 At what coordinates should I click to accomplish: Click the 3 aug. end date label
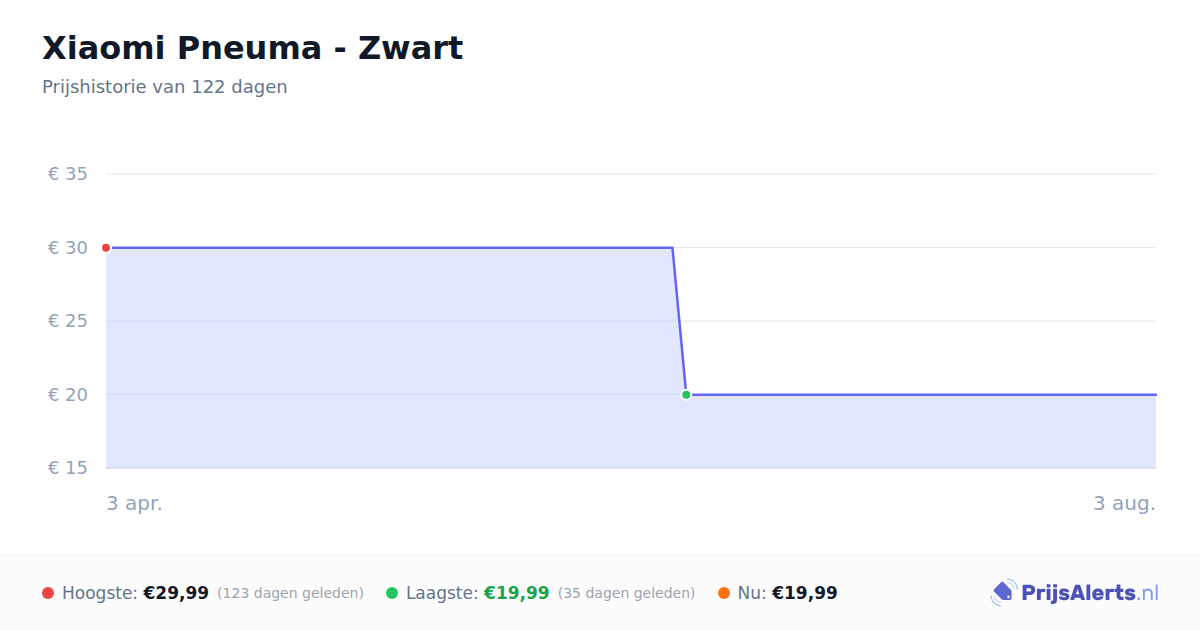click(1125, 504)
